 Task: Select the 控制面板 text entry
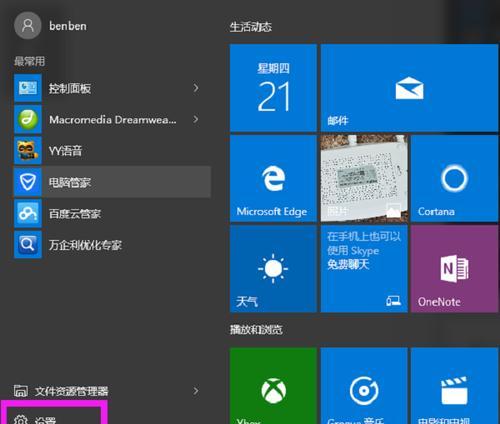tap(70, 88)
